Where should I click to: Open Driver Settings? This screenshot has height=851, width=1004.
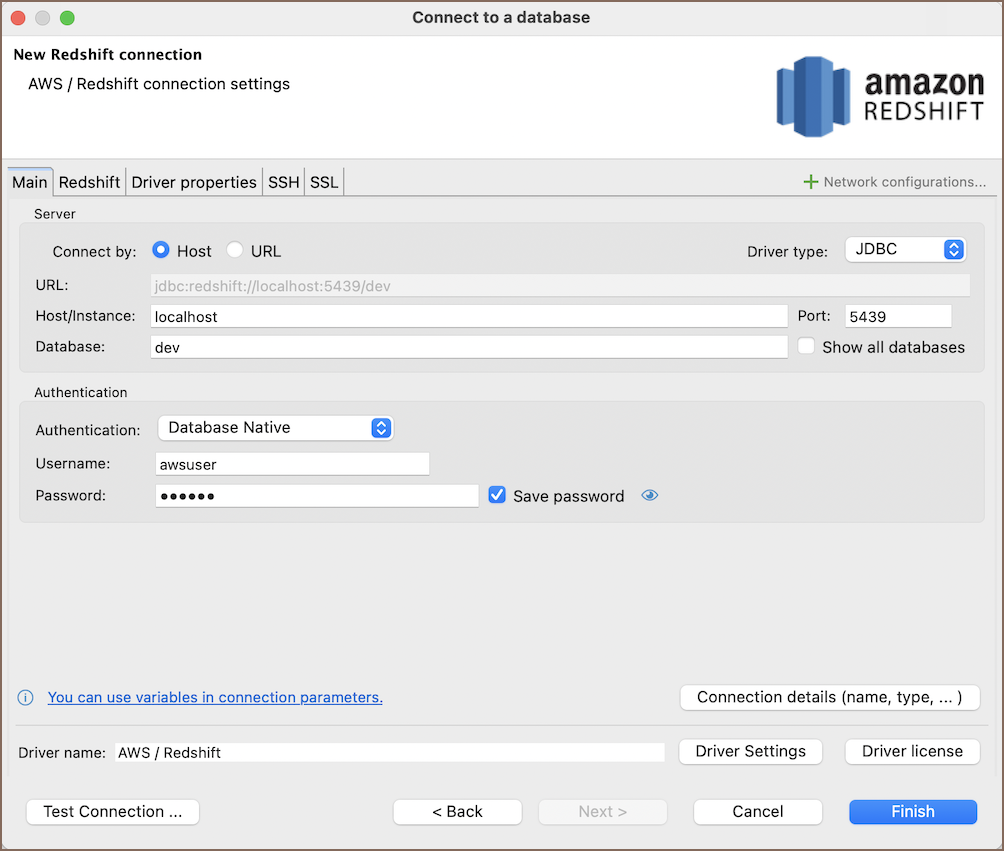coord(750,751)
